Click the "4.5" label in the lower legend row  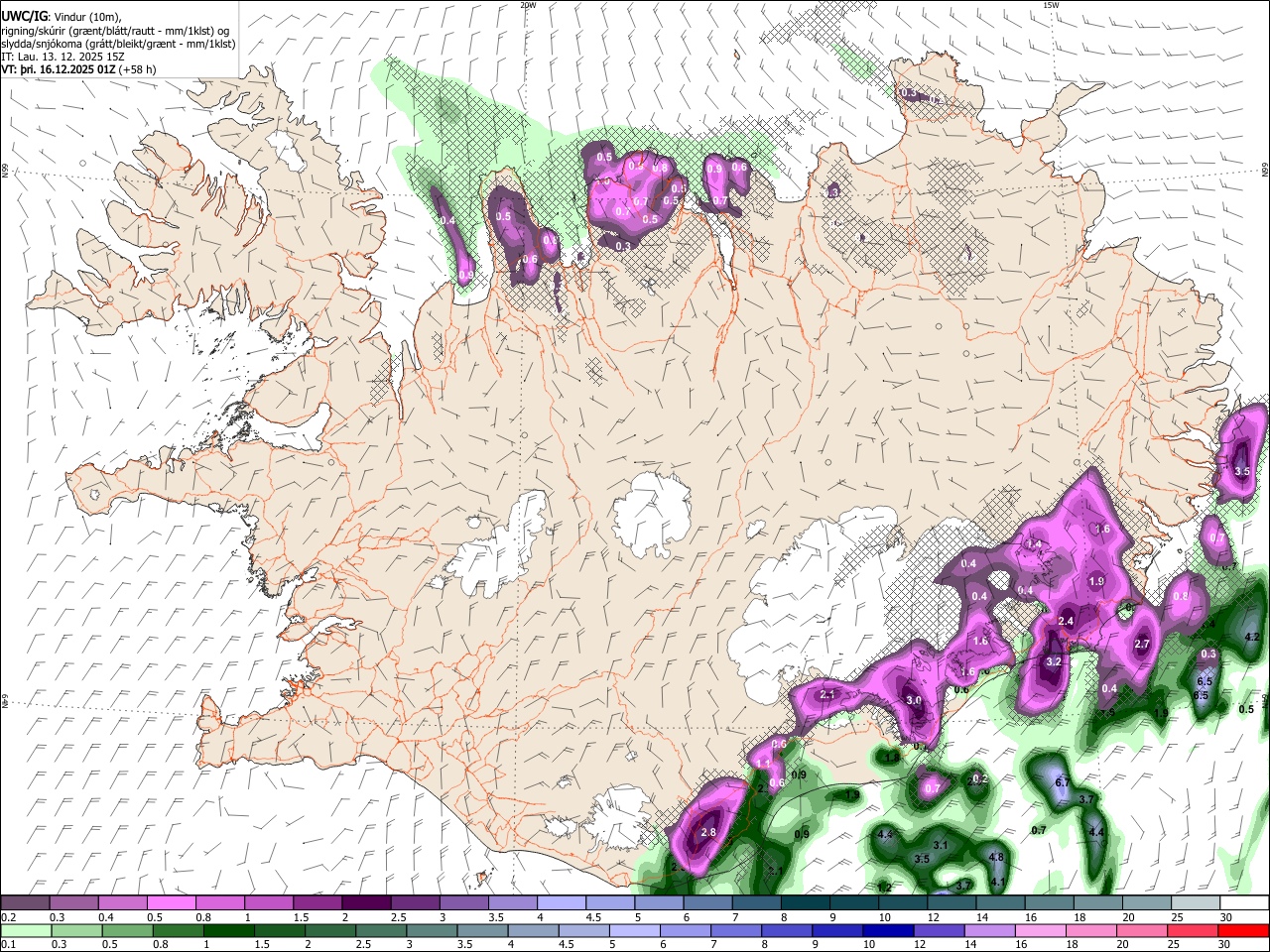(x=565, y=945)
